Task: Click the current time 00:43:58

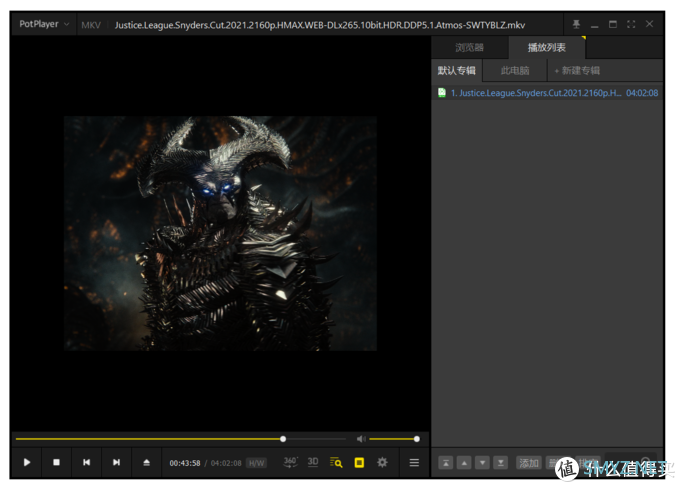Action: 185,463
